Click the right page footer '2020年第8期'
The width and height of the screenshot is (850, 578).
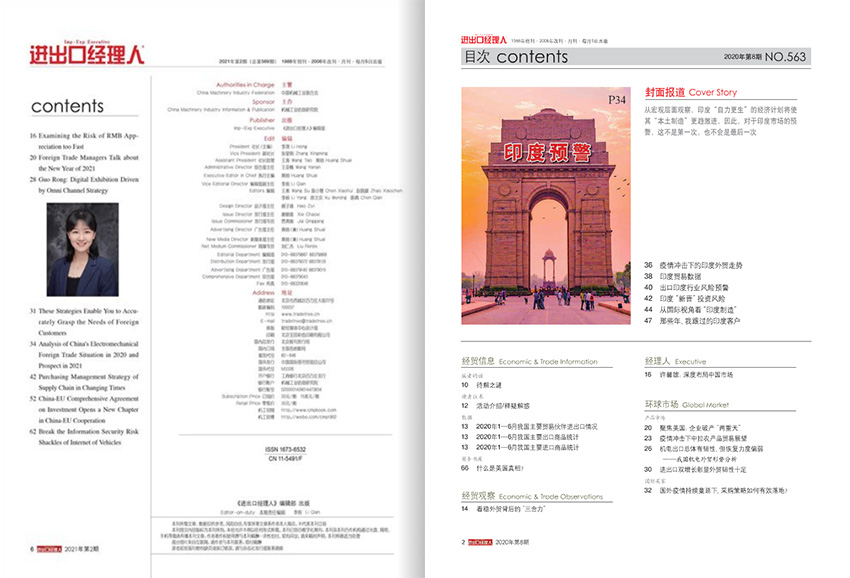512,542
